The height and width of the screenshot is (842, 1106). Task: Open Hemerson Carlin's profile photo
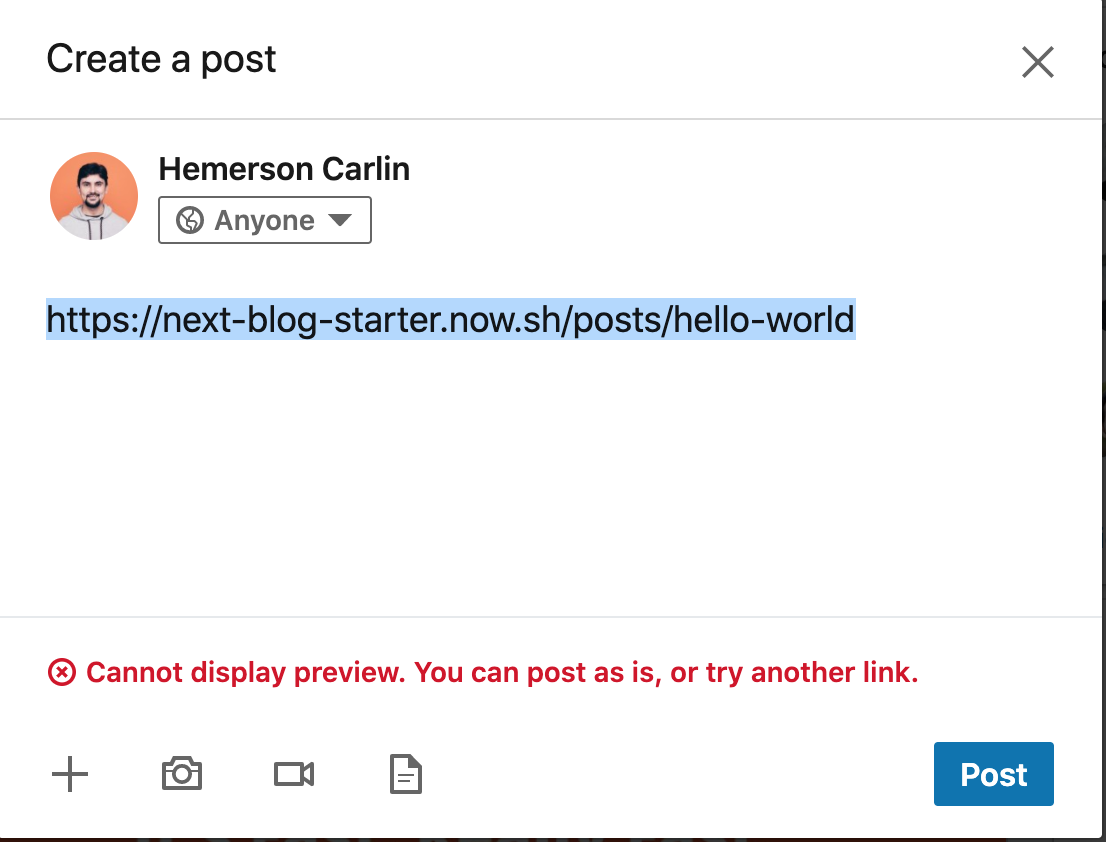(94, 196)
